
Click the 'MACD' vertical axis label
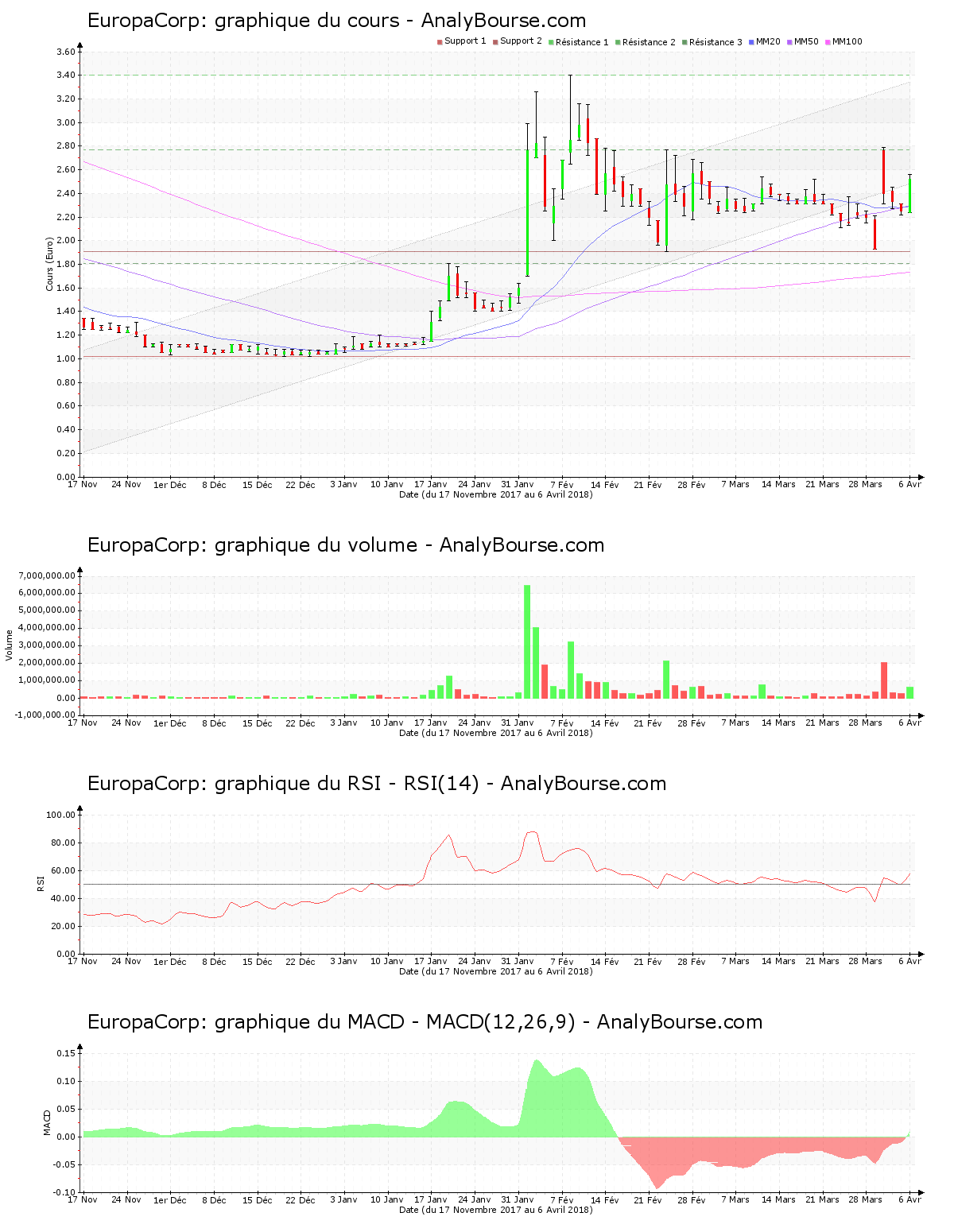click(x=47, y=1122)
